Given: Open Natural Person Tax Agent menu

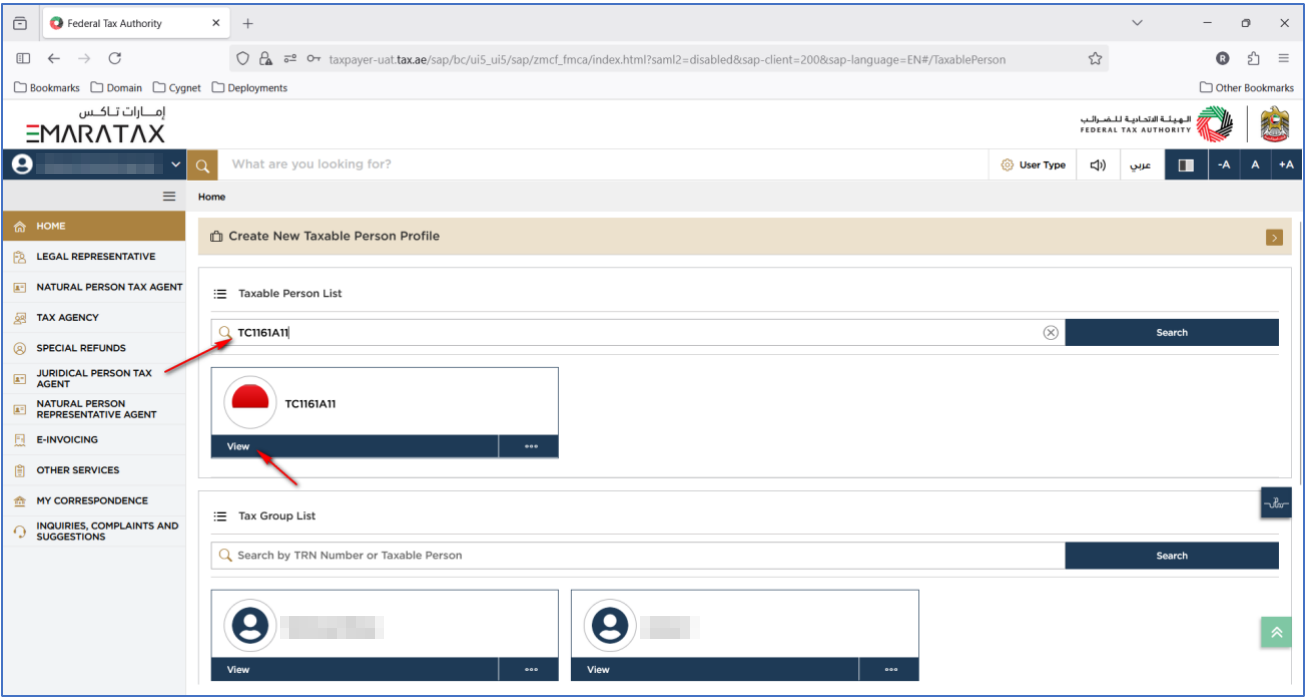Looking at the screenshot, I should point(94,287).
